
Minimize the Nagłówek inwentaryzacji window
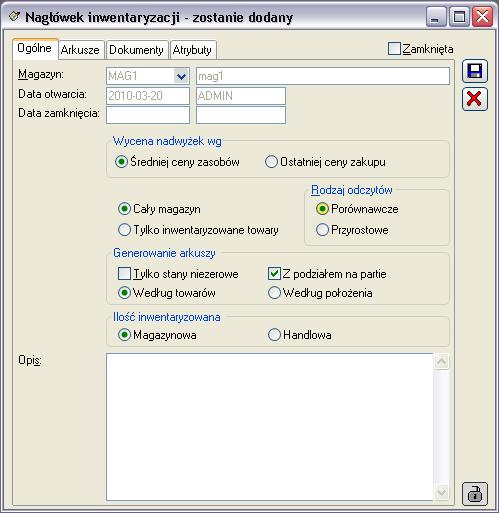(436, 17)
